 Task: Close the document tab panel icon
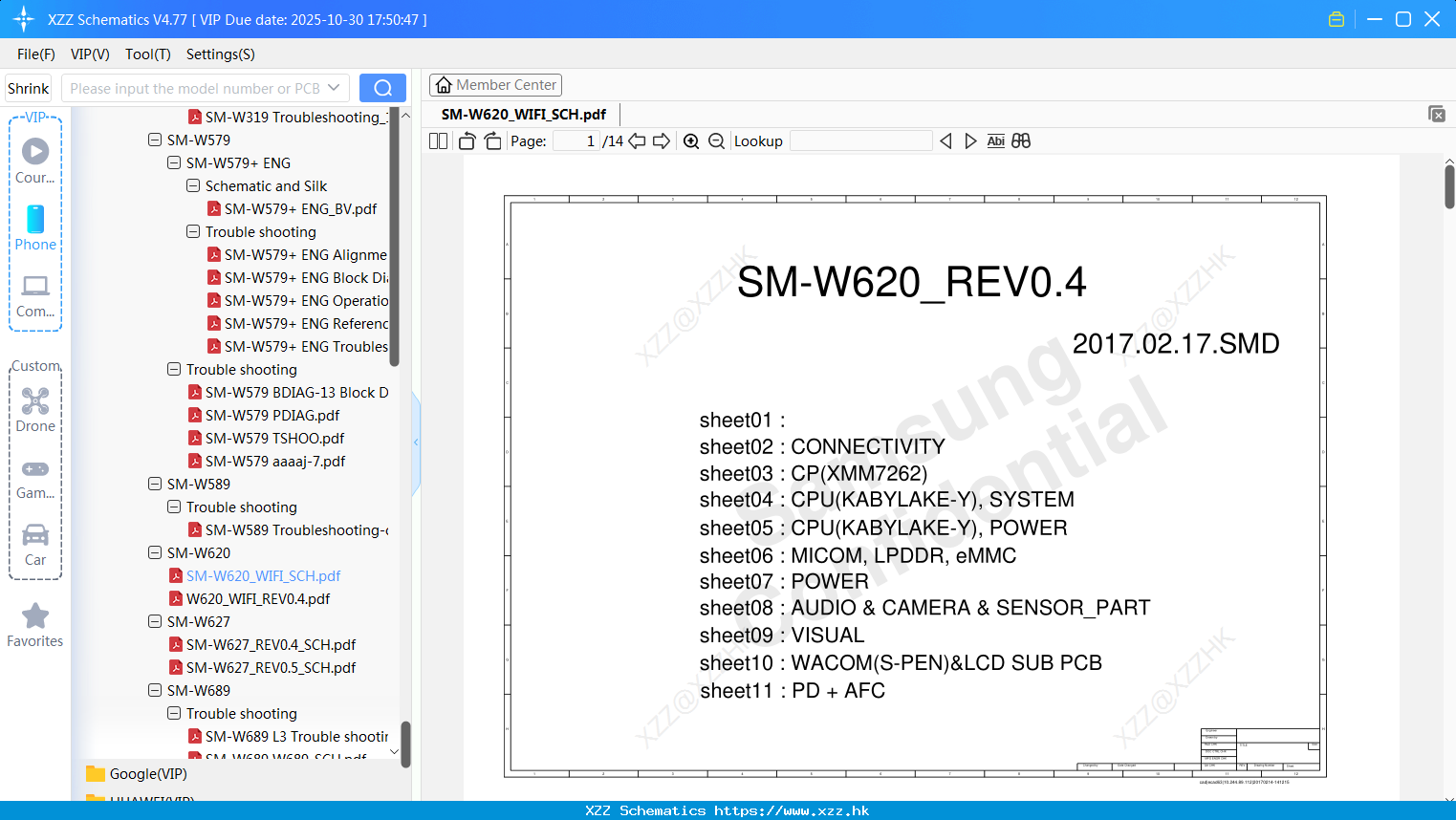click(x=1437, y=114)
